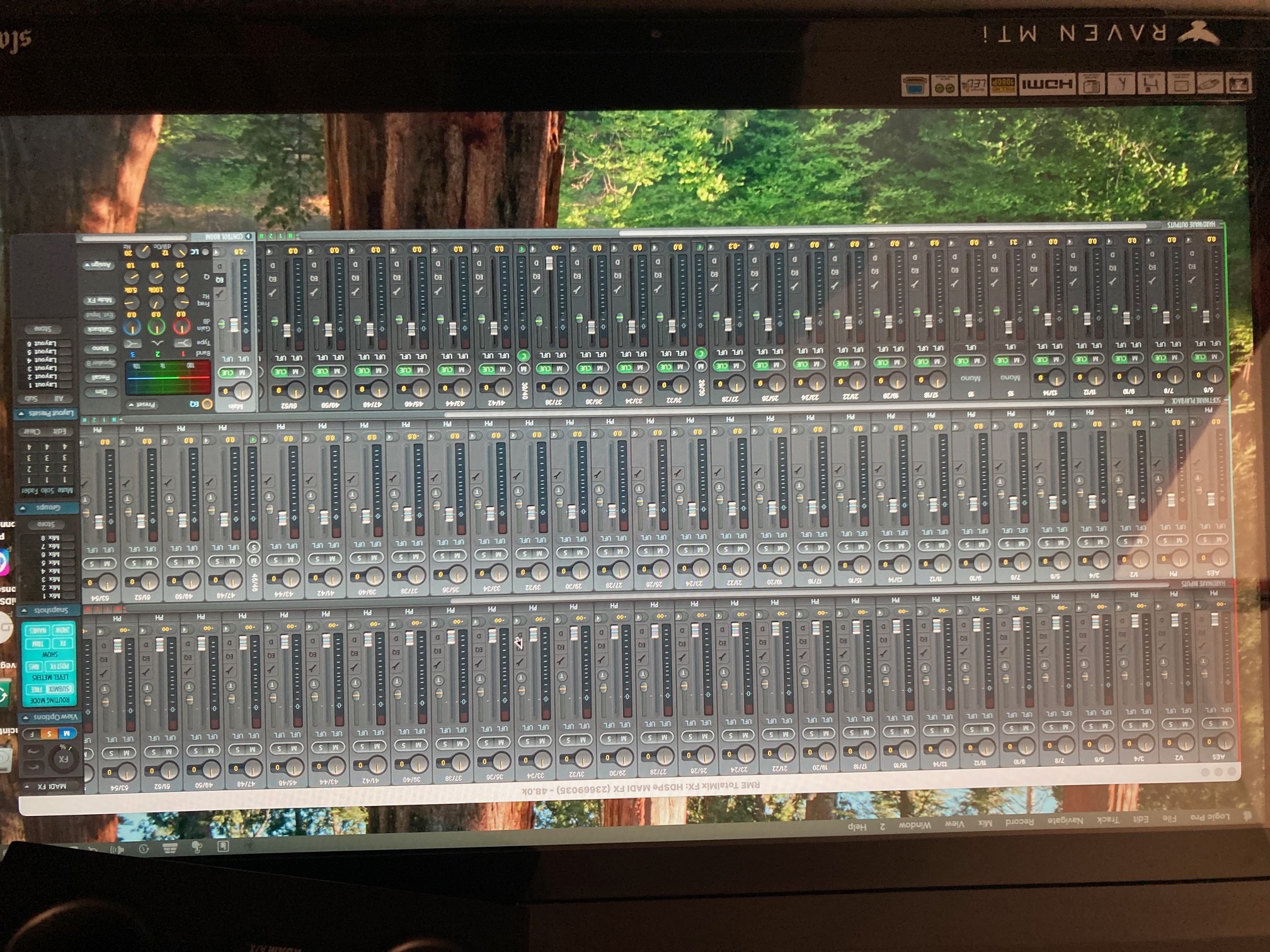Click Clear in the Groups panel
The width and height of the screenshot is (1270, 952).
coord(32,431)
